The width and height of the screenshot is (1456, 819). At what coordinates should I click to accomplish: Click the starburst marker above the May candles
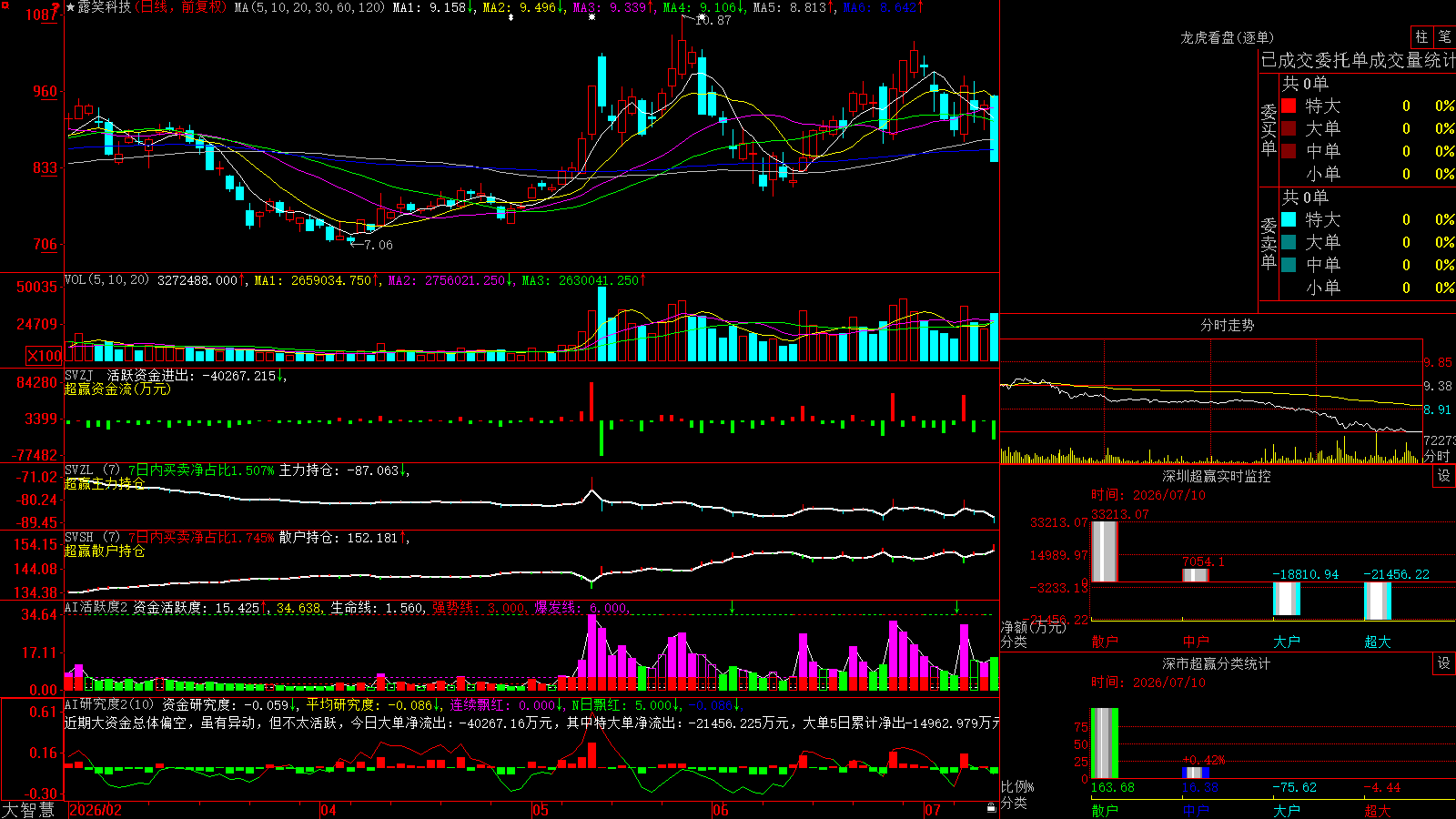click(592, 16)
